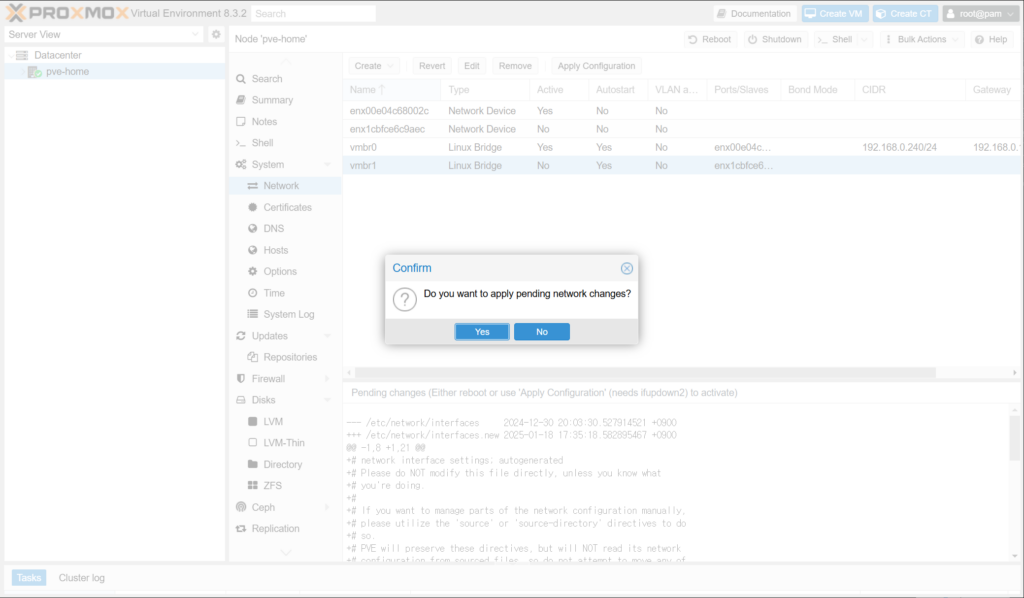Switch to the Cluster log tab
Viewport: 1024px width, 598px height.
tap(81, 578)
